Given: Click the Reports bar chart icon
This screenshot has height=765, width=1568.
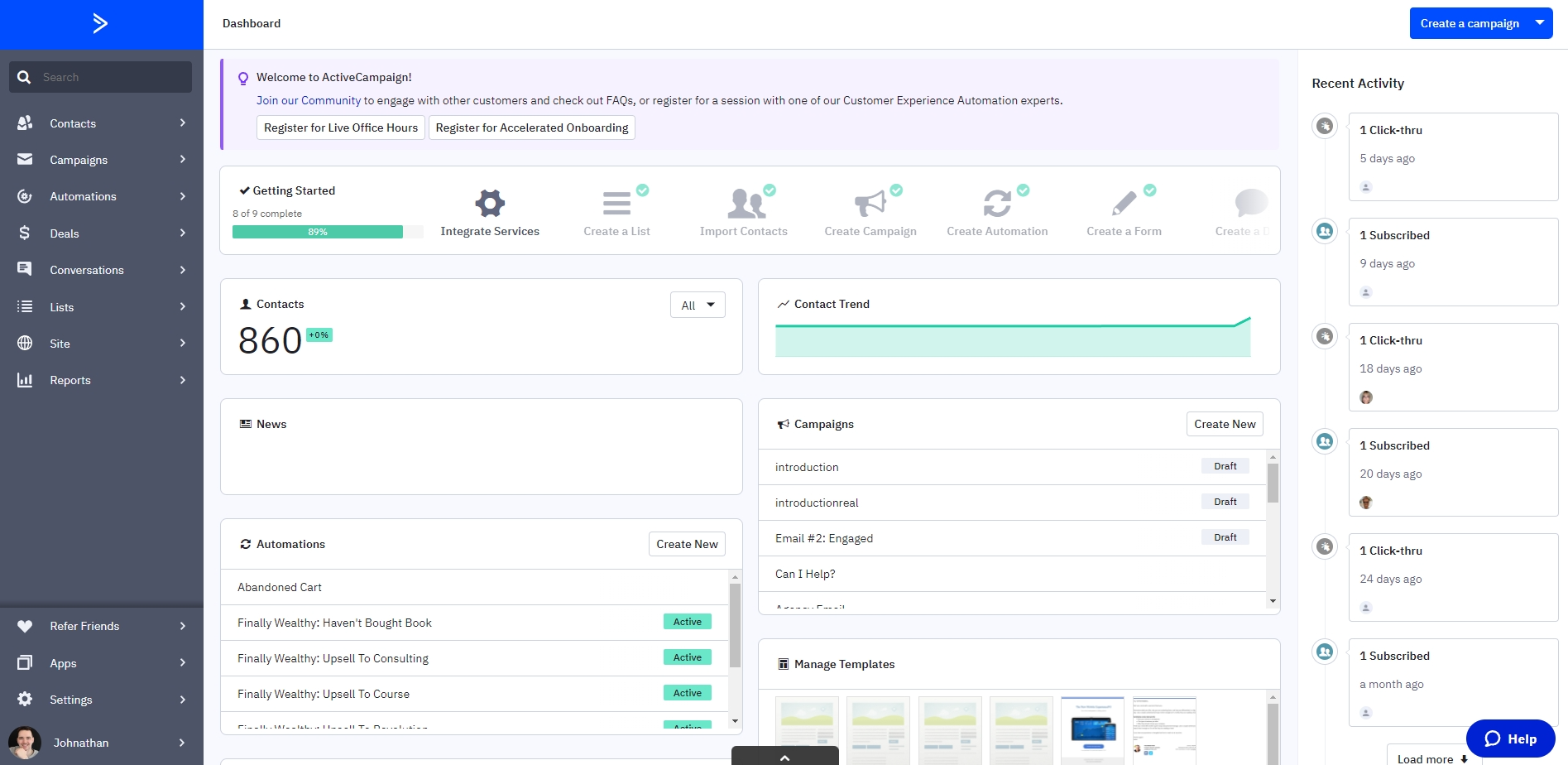Looking at the screenshot, I should tap(25, 380).
